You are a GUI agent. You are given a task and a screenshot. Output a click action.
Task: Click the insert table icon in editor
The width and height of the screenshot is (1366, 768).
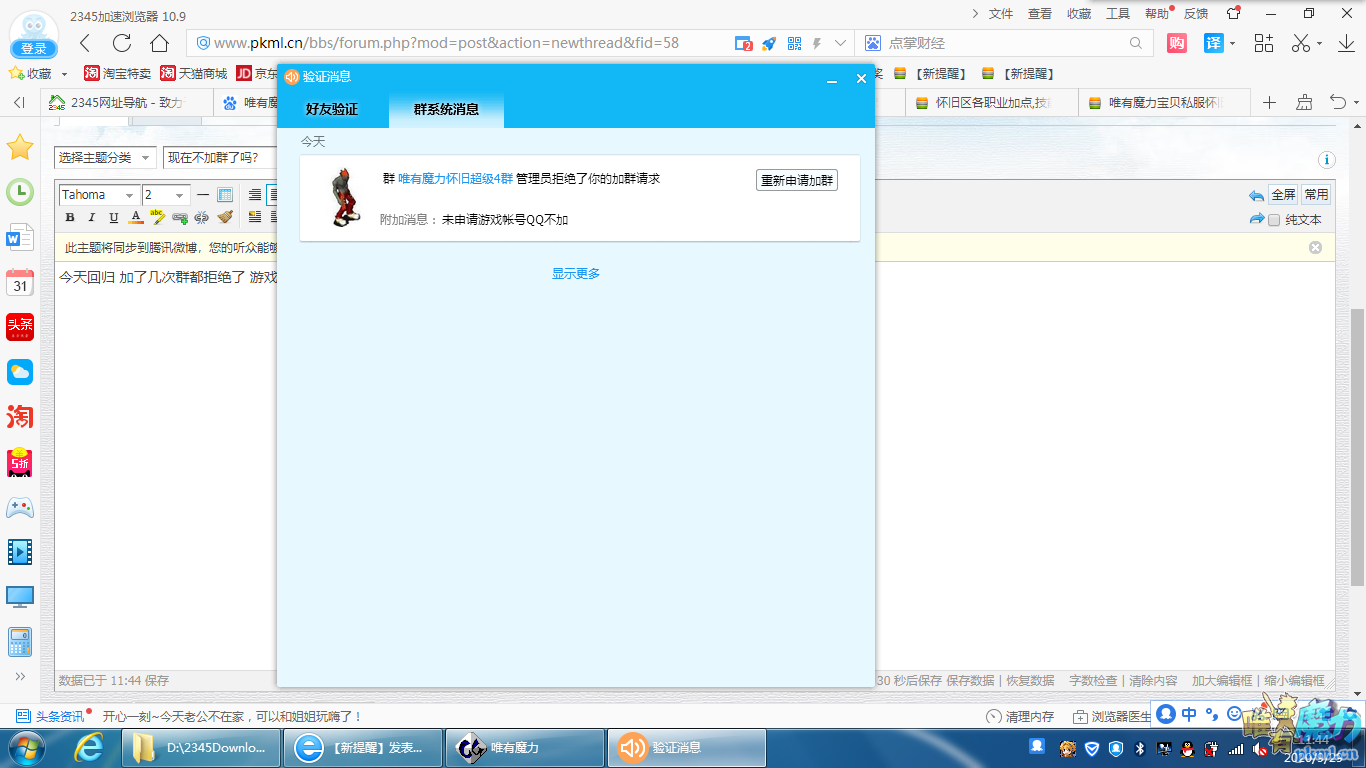[x=225, y=195]
